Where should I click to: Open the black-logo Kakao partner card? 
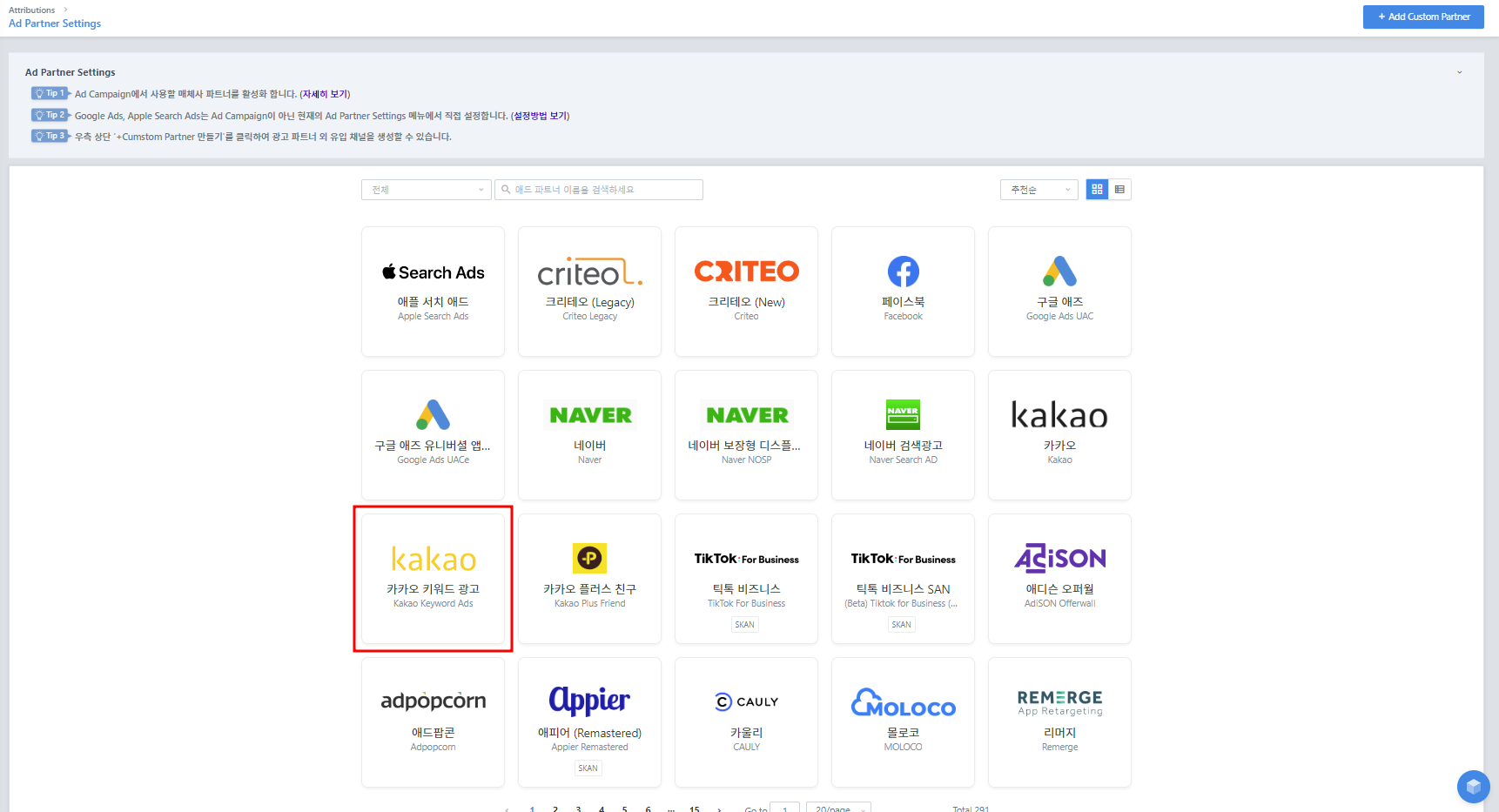1059,435
